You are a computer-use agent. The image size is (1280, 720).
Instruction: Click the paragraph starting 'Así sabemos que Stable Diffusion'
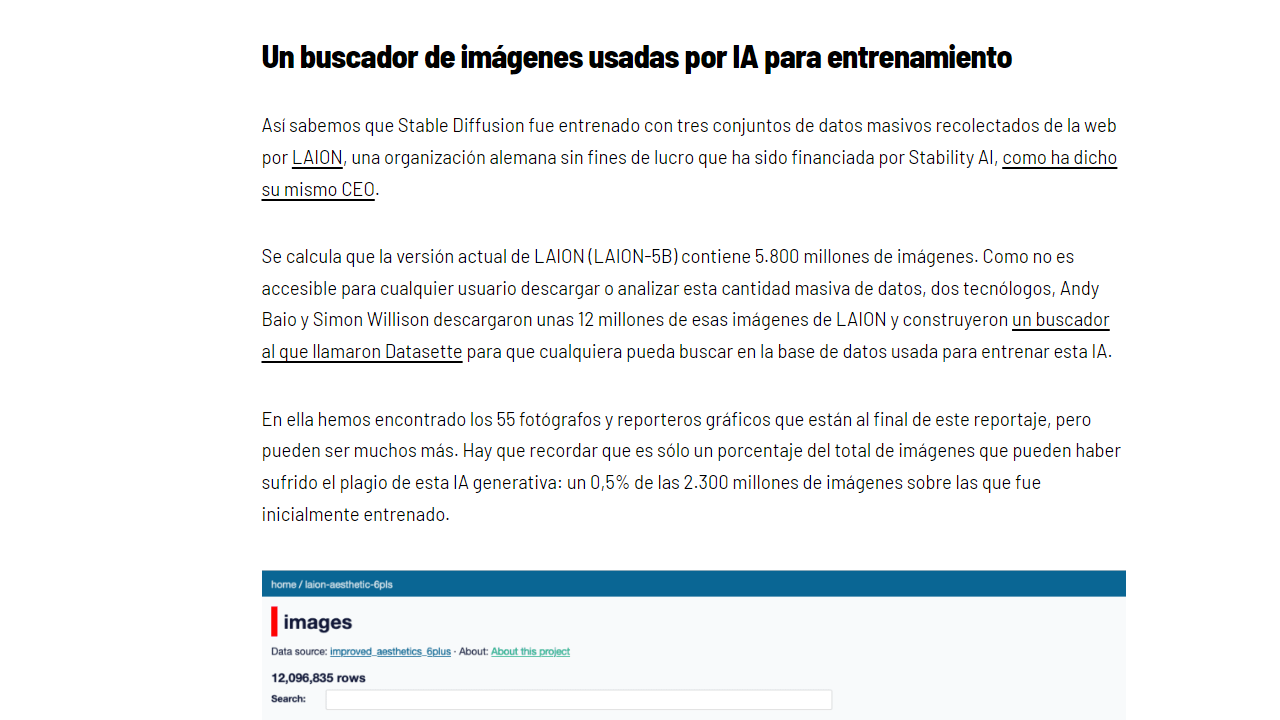[689, 157]
